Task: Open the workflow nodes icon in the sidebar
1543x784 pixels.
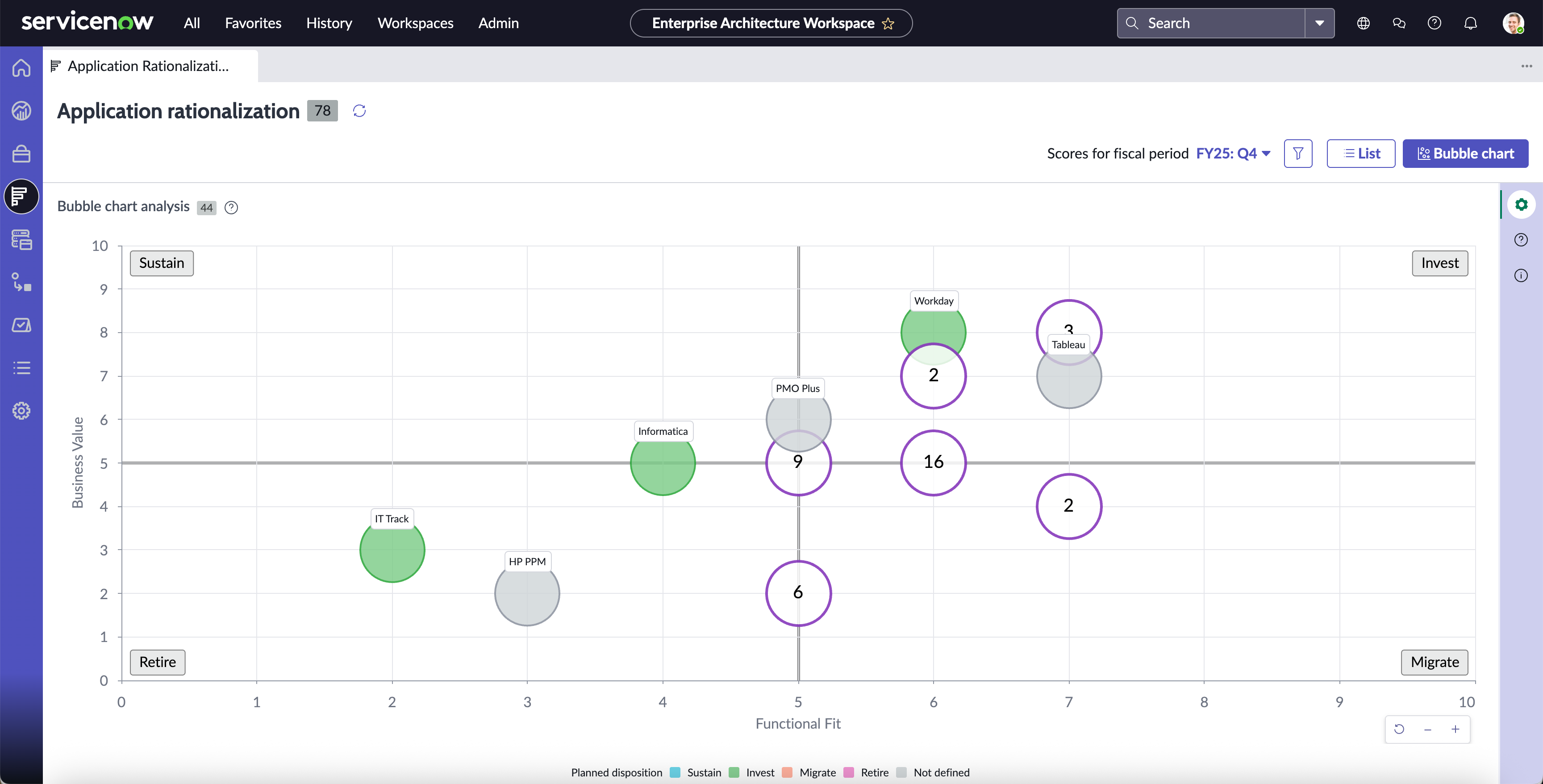Action: [x=21, y=282]
